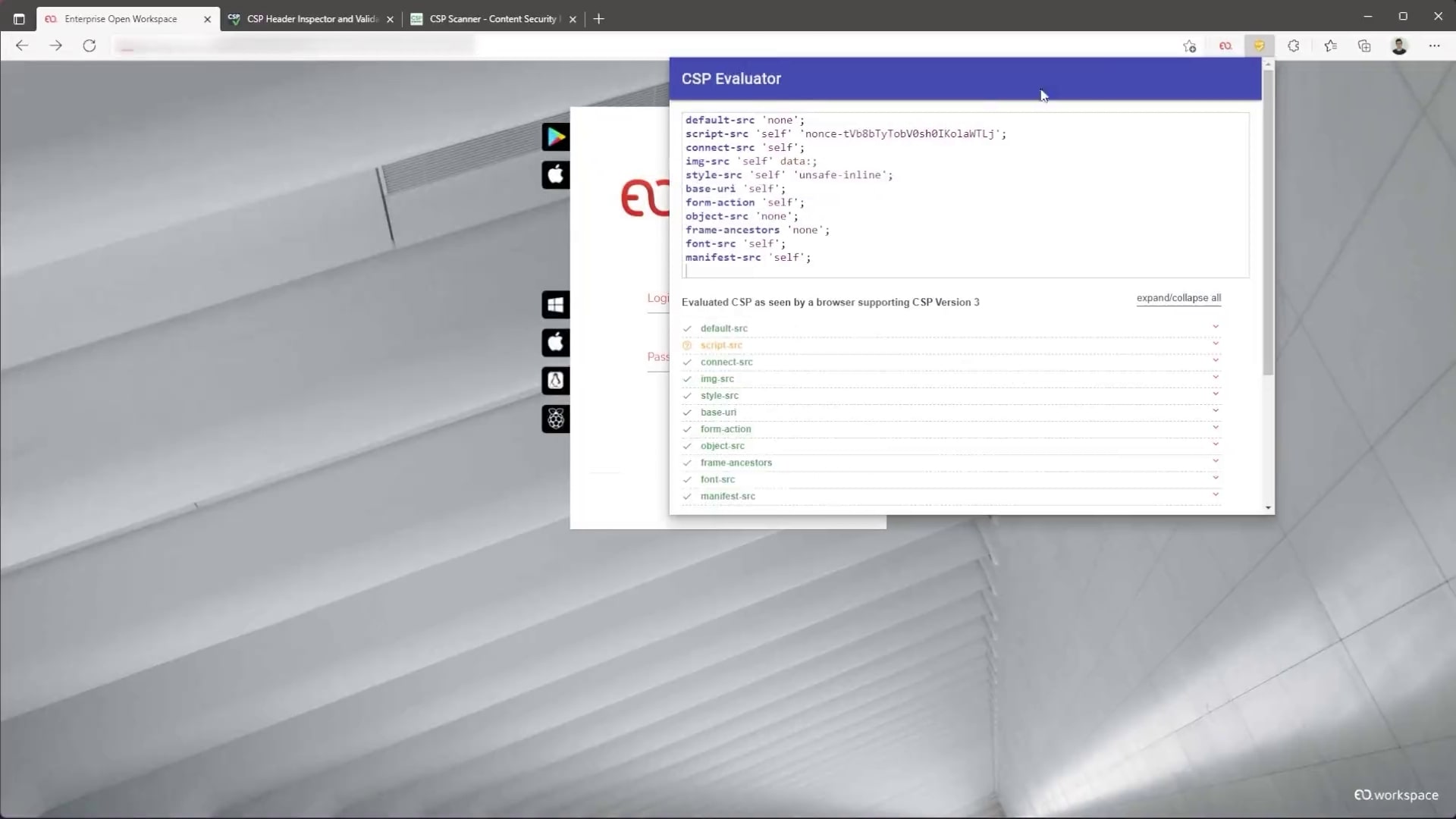Viewport: 1456px width, 819px height.
Task: Select the Linux Tux icon
Action: tap(556, 381)
